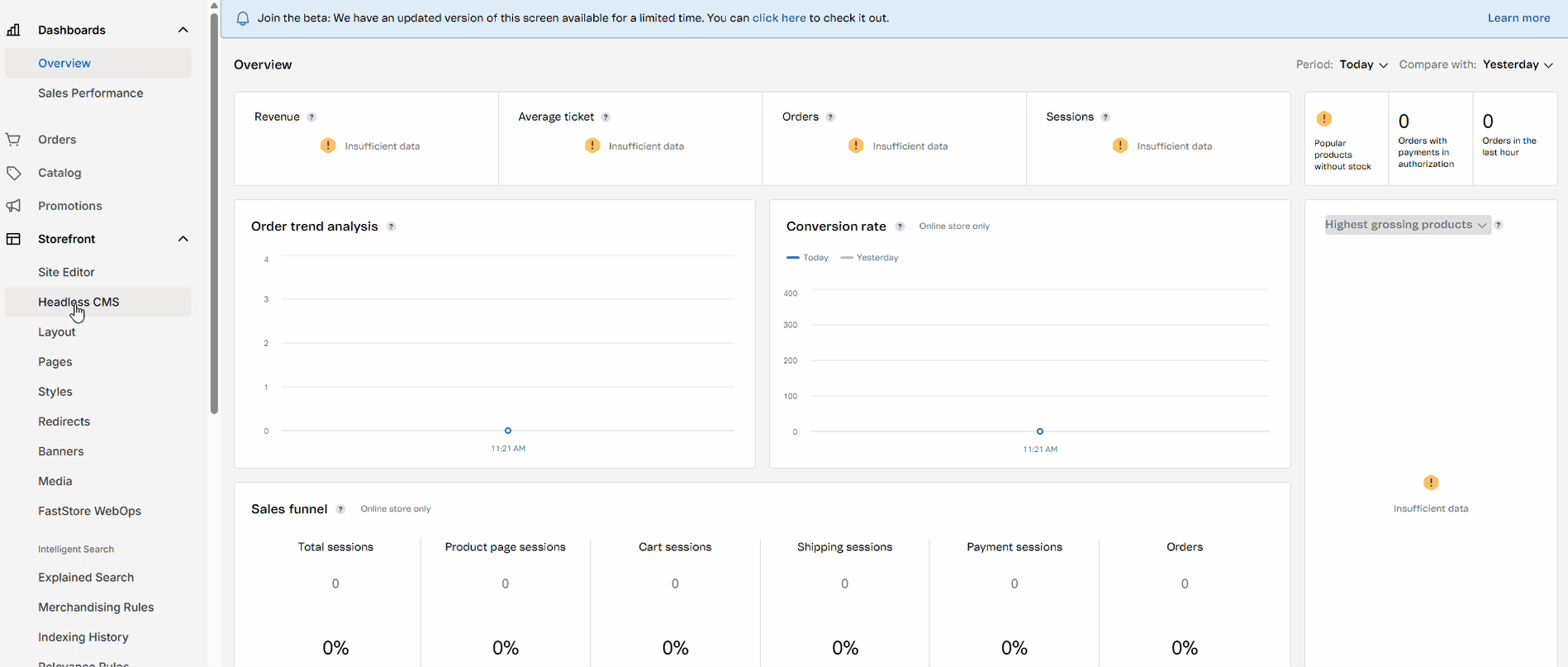Open the Compare with Yesterday dropdown
The width and height of the screenshot is (1568, 667).
tap(1518, 64)
